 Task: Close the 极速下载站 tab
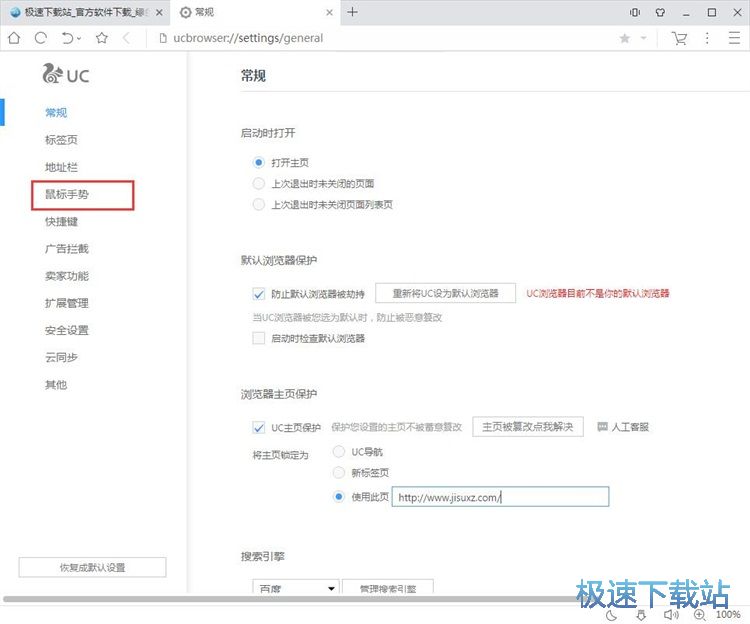159,12
